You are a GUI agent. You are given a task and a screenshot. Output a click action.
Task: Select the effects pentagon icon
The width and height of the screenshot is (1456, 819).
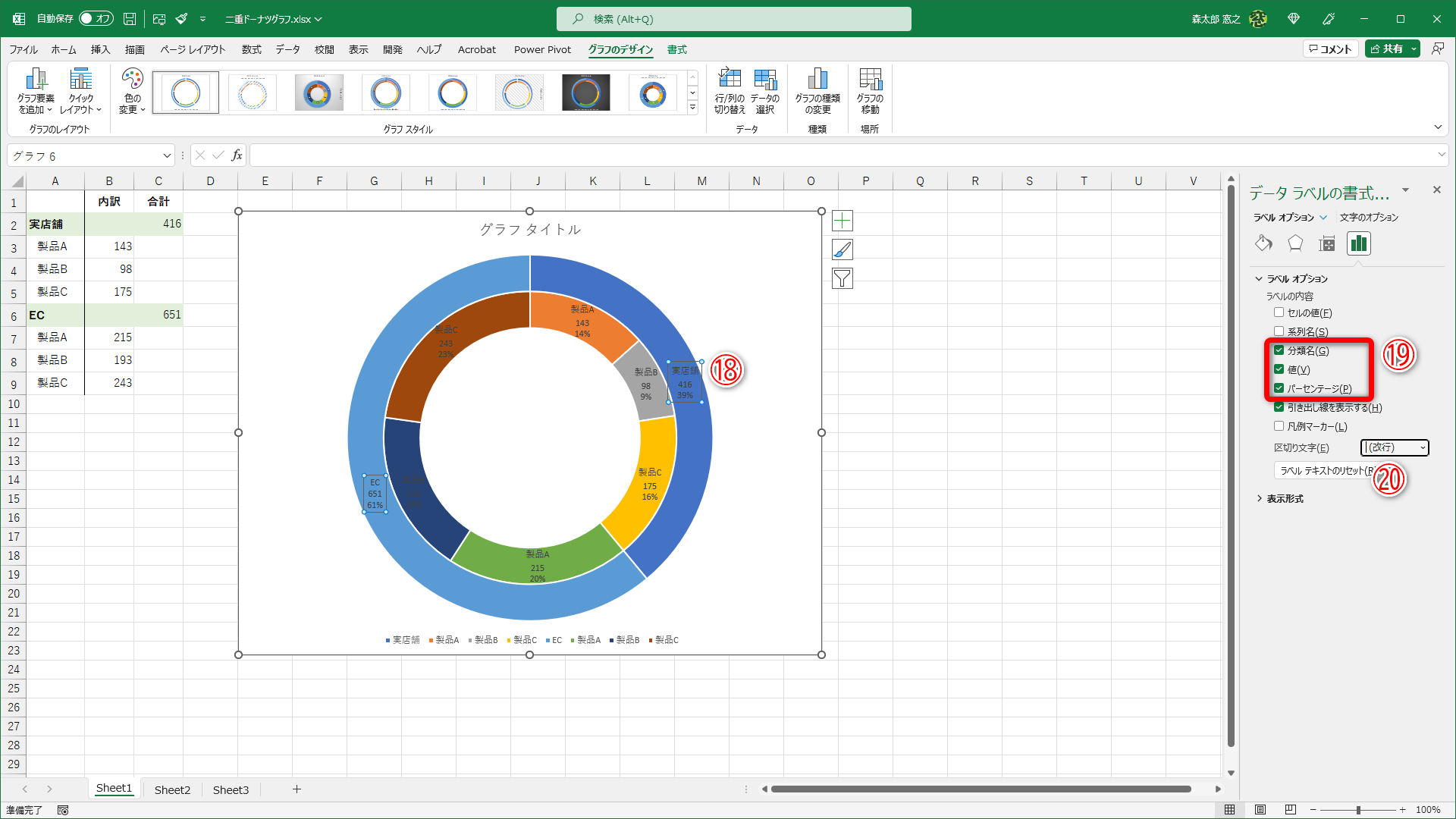[1295, 243]
